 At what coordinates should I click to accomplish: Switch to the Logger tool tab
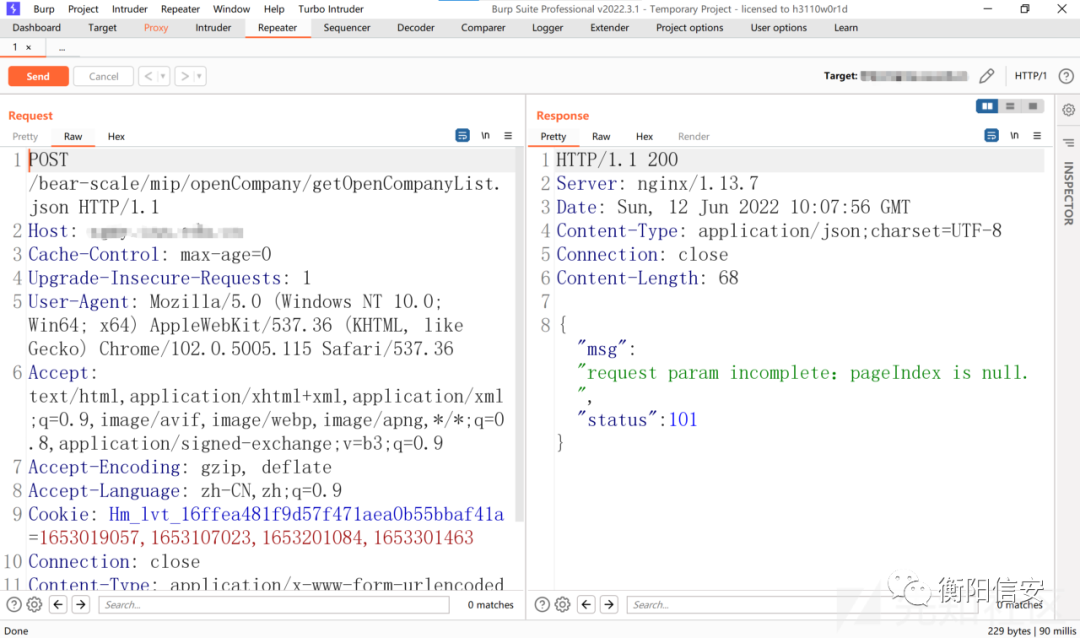[x=547, y=28]
